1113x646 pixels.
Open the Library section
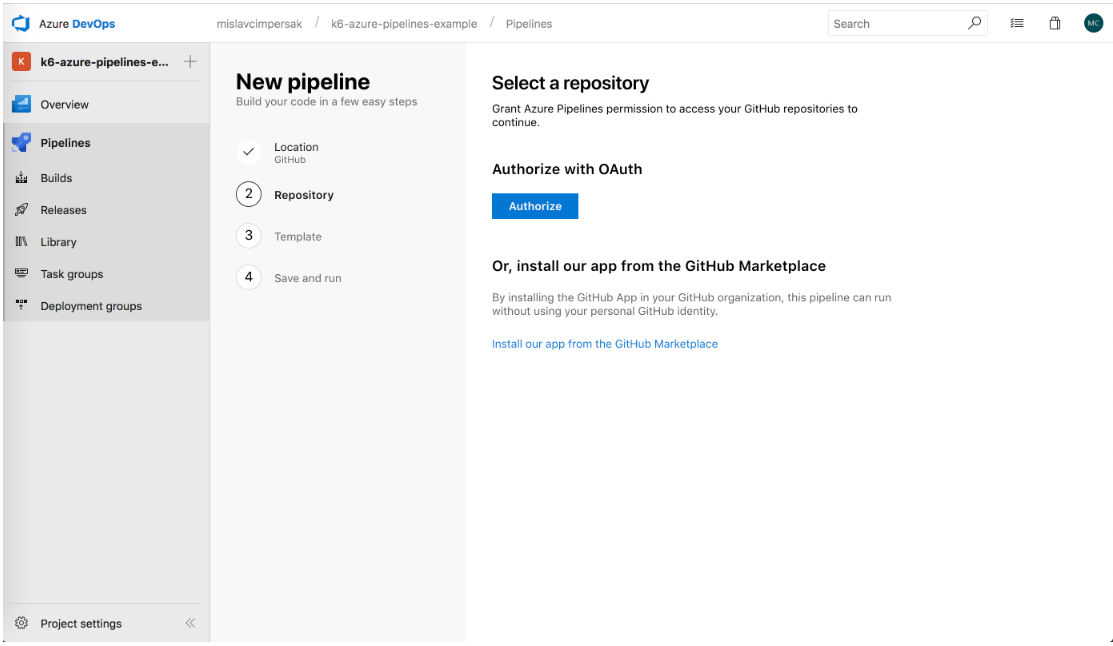[58, 242]
